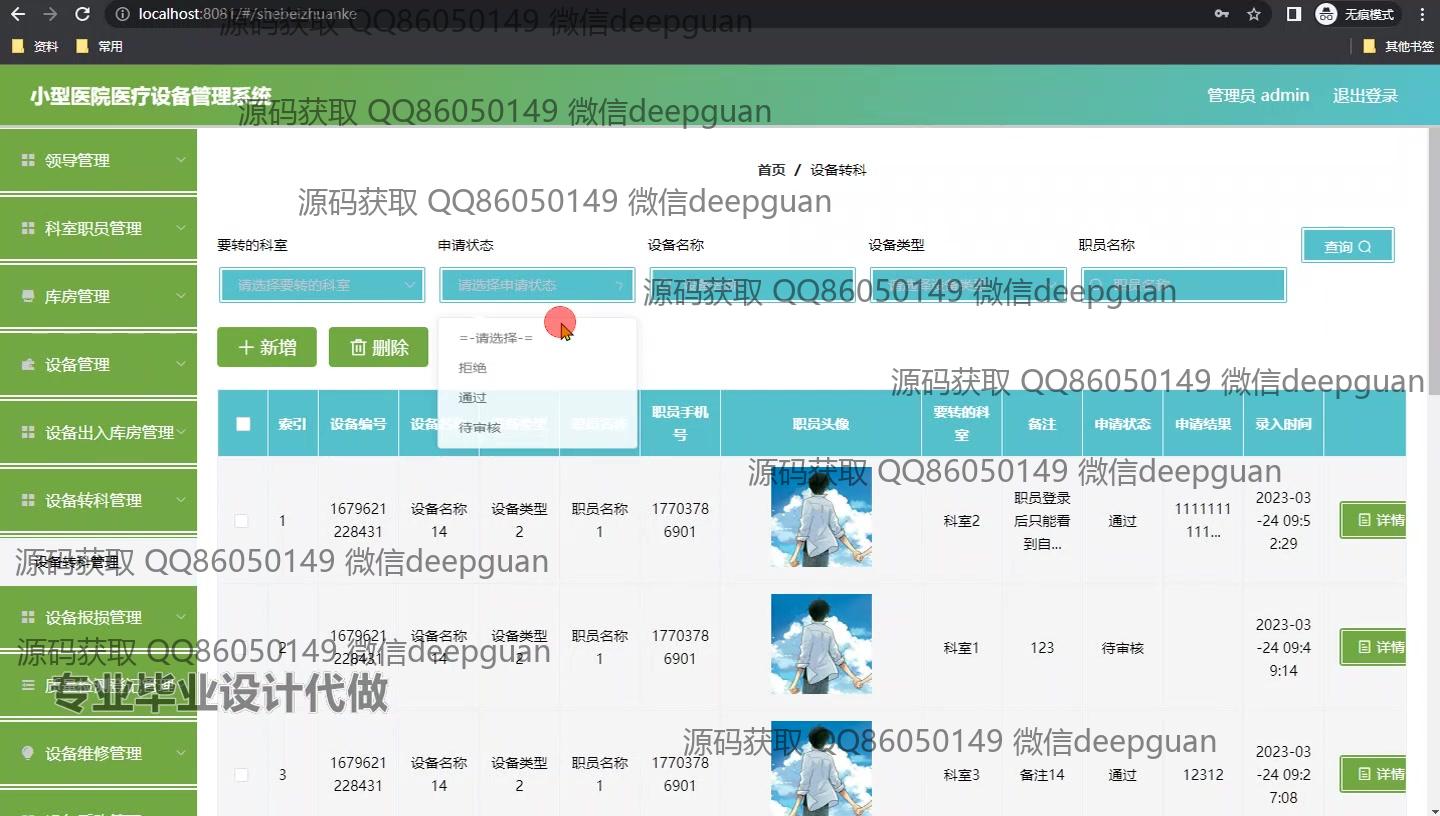Screen dimensions: 1440x816
Task: Choose 拒绝 in status dropdown list
Action: [537, 368]
